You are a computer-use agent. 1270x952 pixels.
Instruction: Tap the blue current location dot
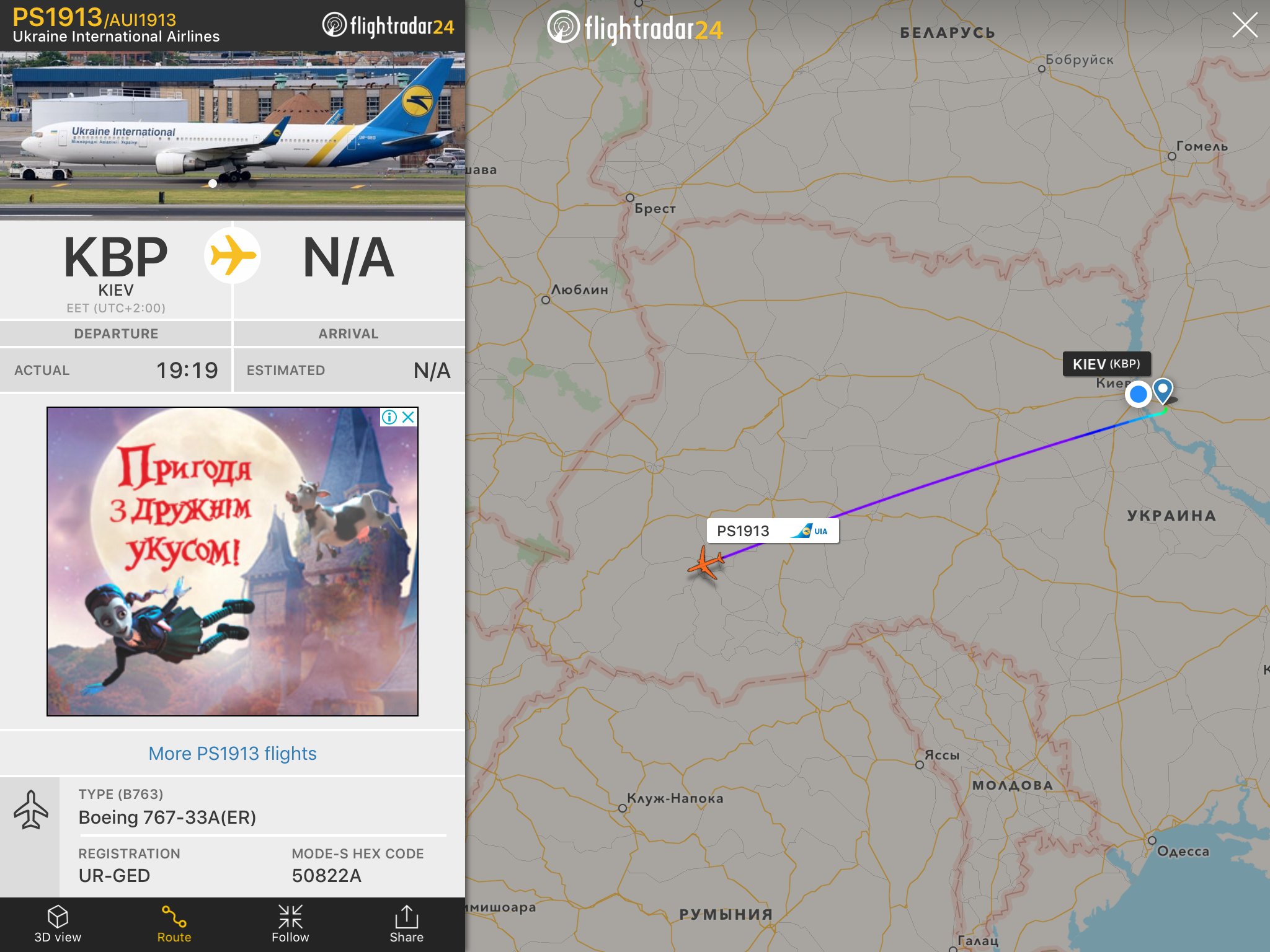point(1138,394)
